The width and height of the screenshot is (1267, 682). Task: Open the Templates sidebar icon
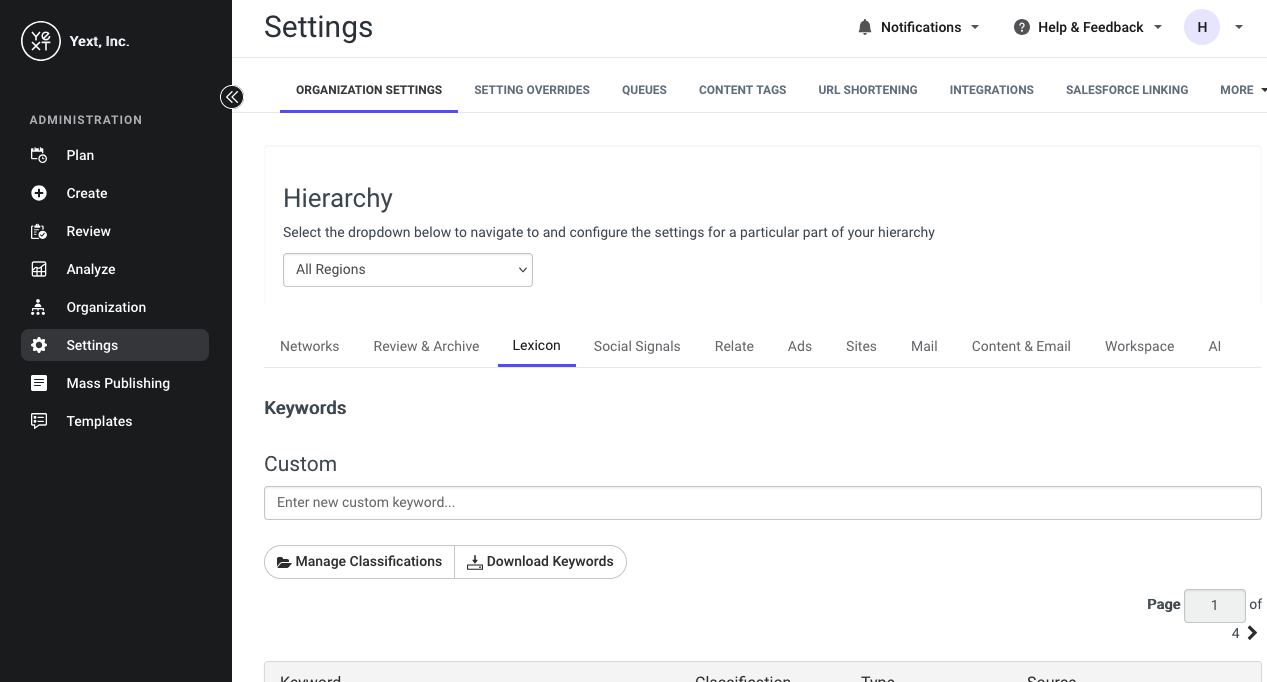[x=39, y=421]
